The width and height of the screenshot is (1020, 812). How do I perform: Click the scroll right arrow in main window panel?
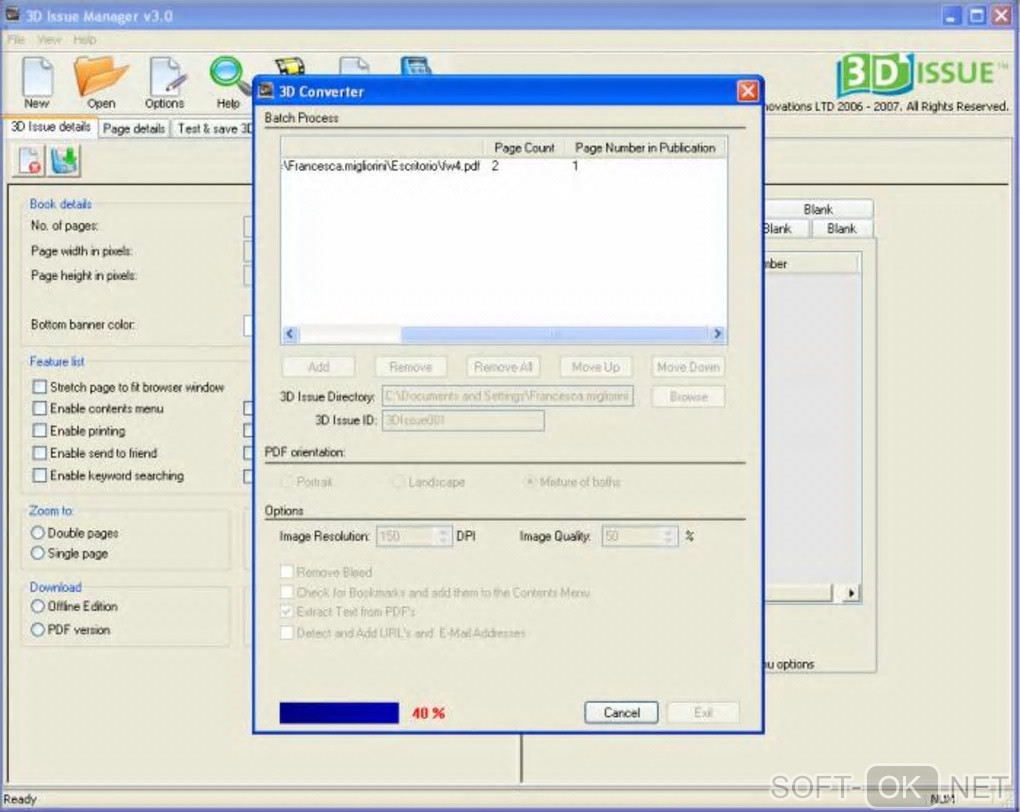[851, 593]
